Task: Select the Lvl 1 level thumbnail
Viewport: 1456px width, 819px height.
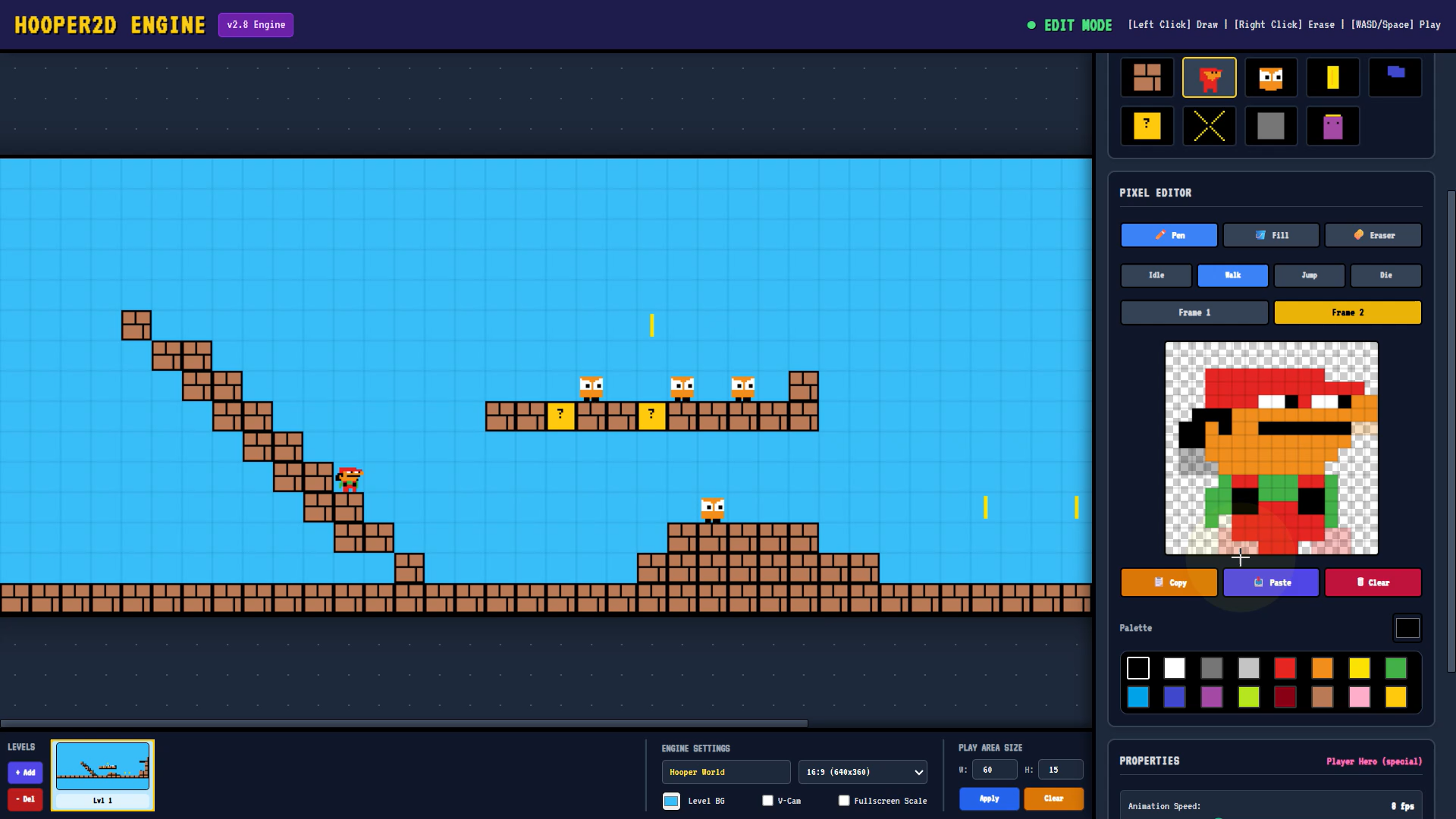Action: [x=102, y=775]
